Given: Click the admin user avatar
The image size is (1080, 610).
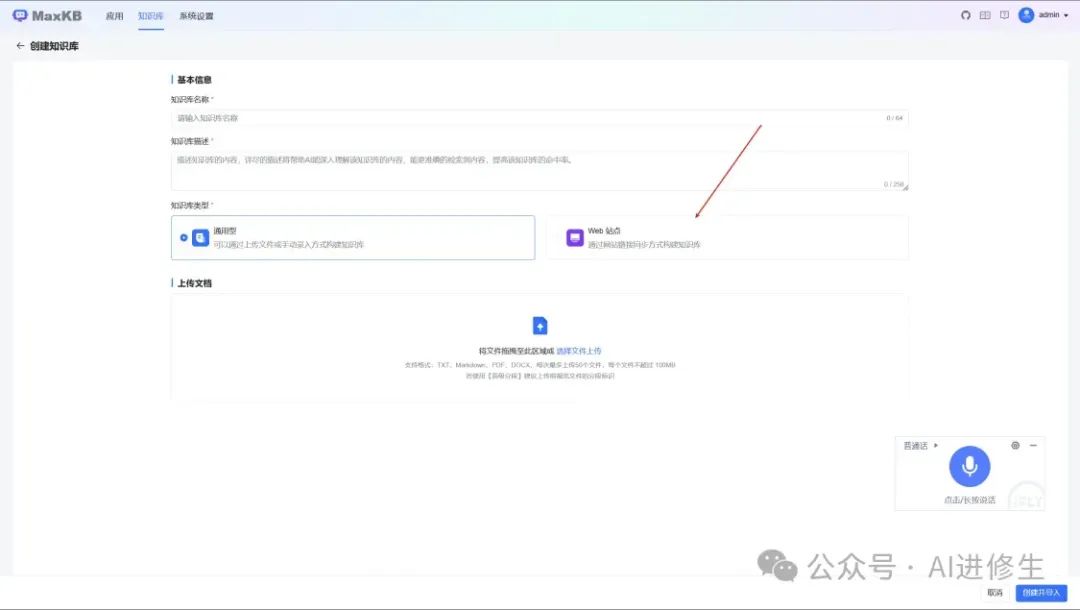Looking at the screenshot, I should 1026,15.
